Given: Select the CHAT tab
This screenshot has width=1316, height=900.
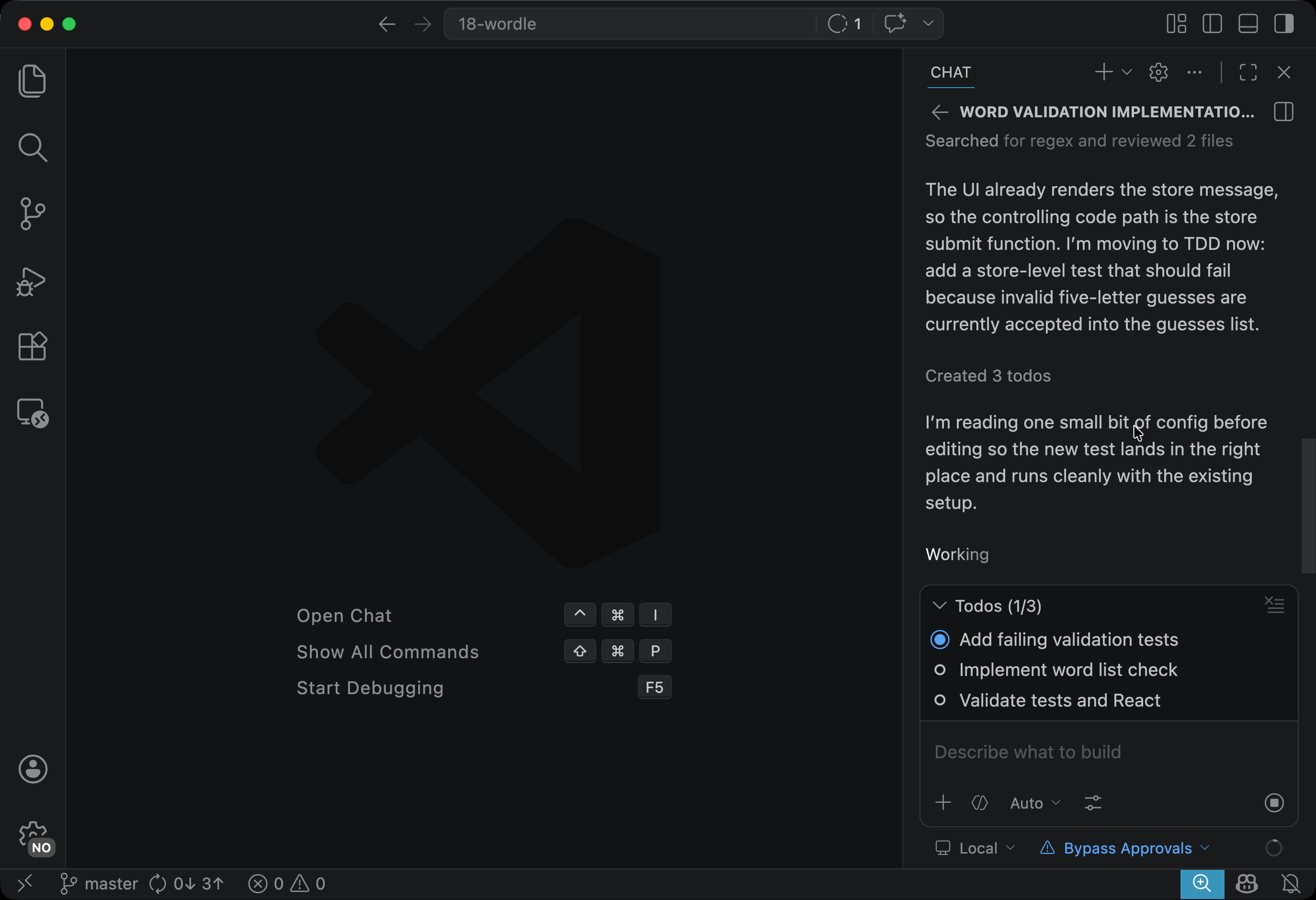Looking at the screenshot, I should coord(950,72).
